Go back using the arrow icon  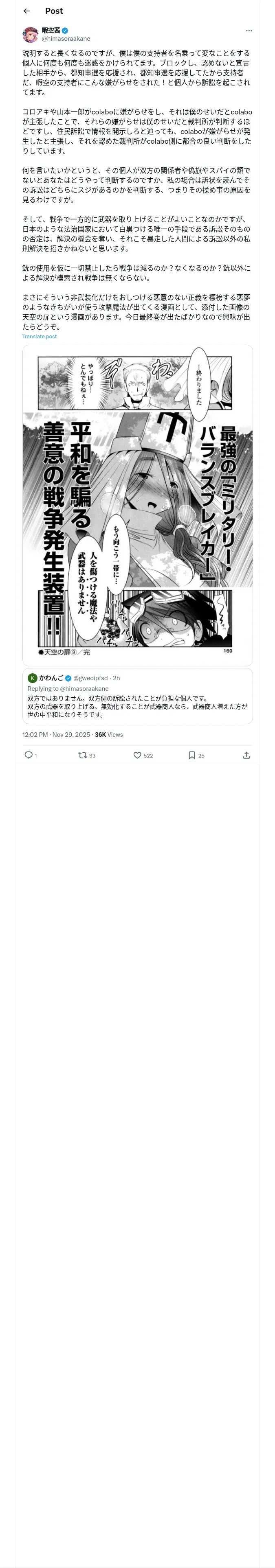click(26, 11)
